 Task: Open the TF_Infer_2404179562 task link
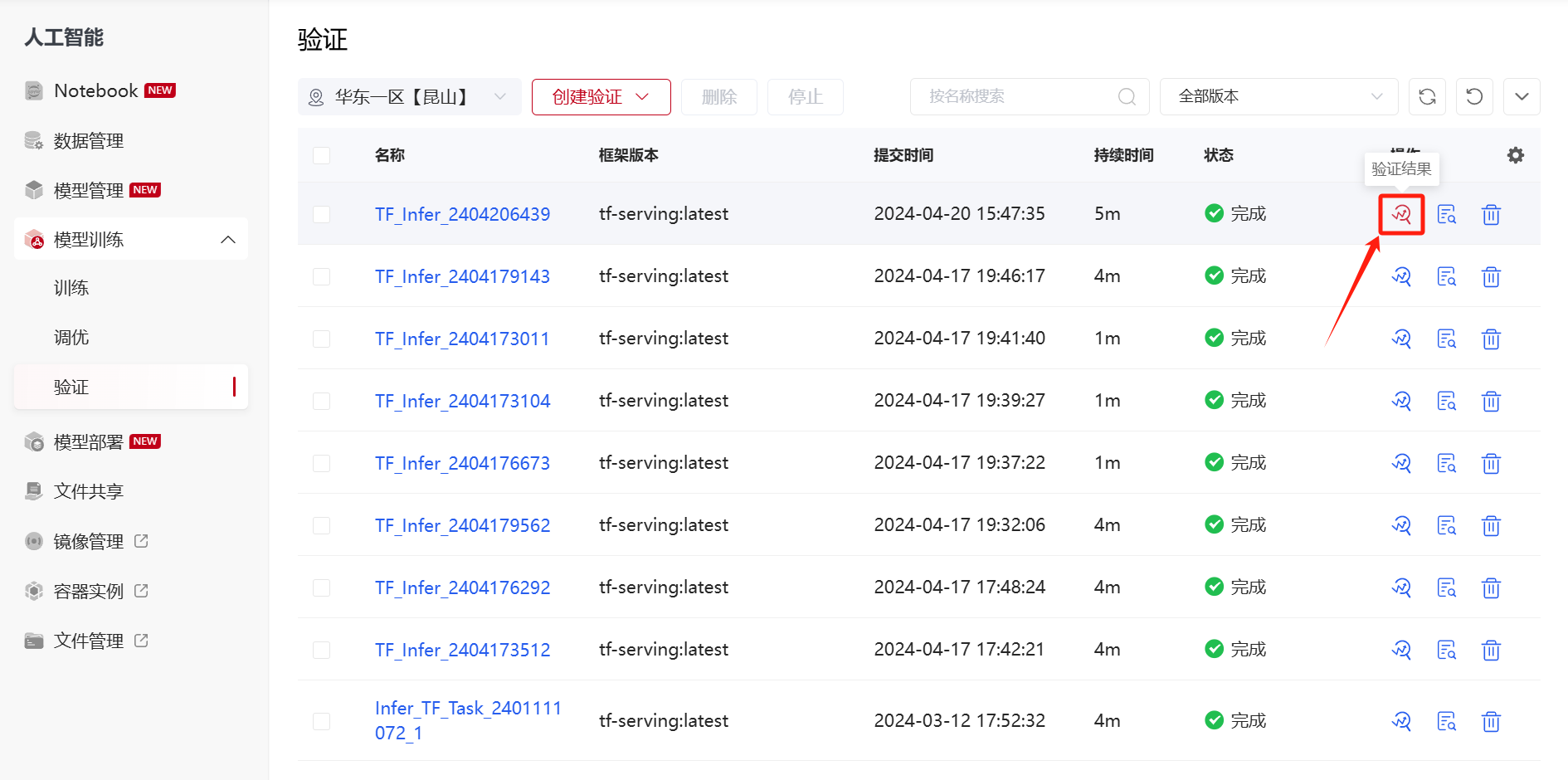pyautogui.click(x=462, y=525)
